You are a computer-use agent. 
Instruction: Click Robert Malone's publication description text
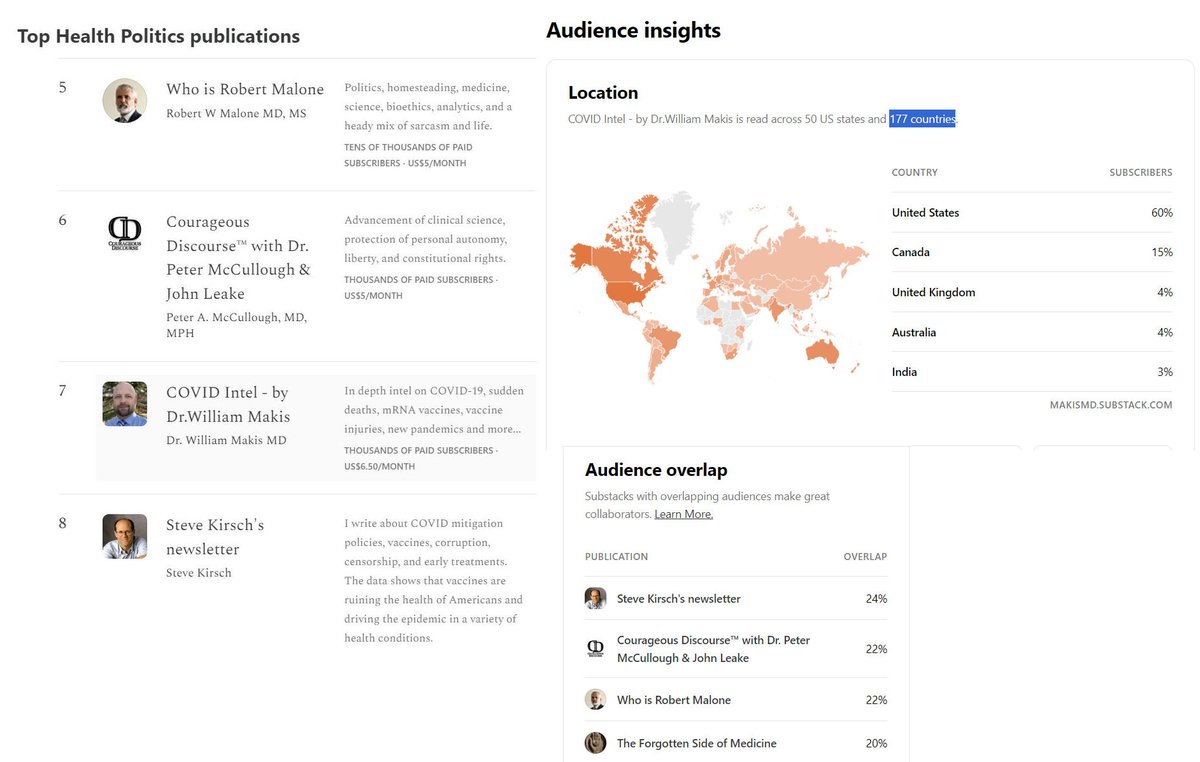pos(428,107)
